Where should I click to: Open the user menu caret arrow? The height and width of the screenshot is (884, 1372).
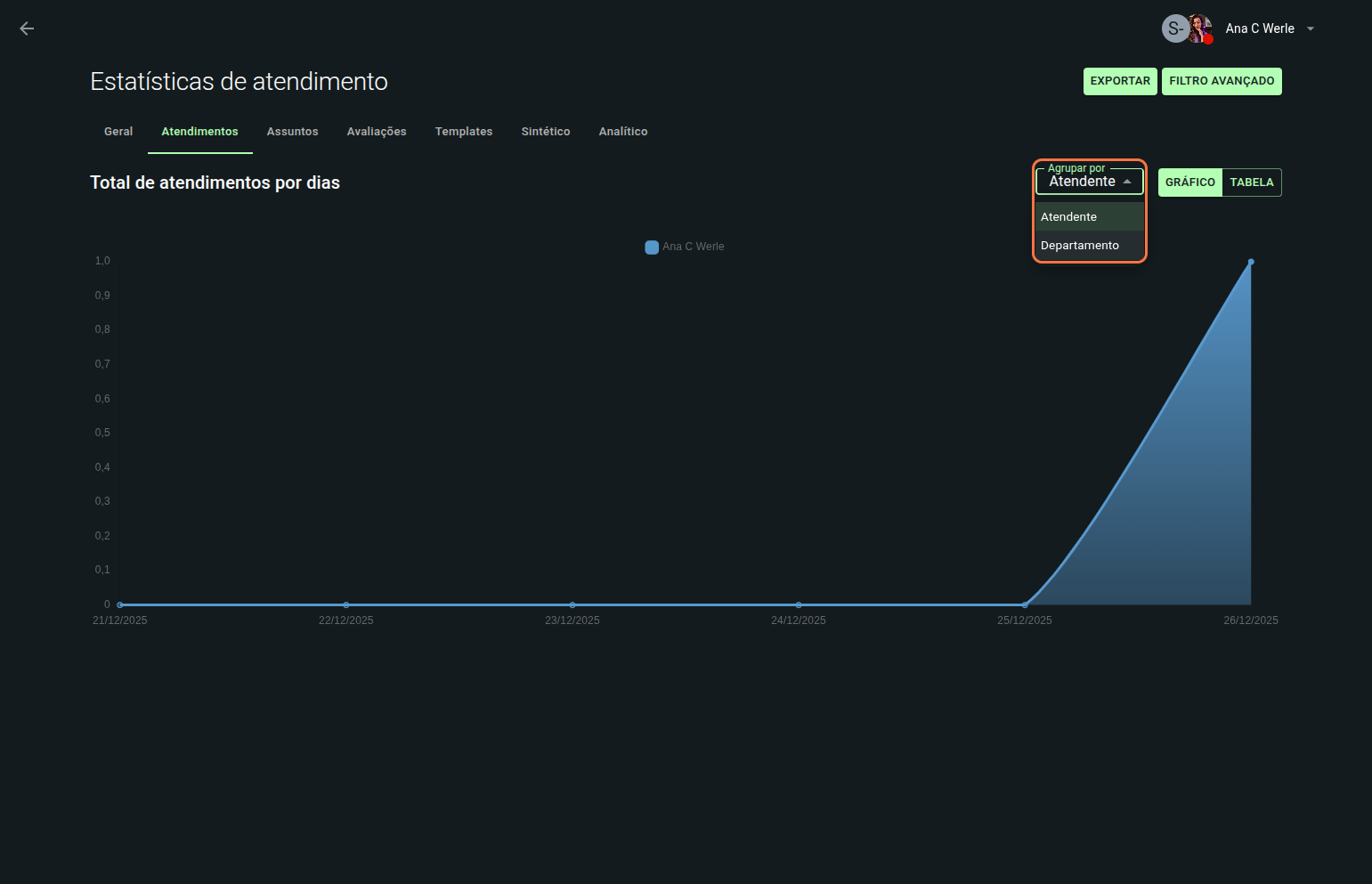pos(1310,28)
